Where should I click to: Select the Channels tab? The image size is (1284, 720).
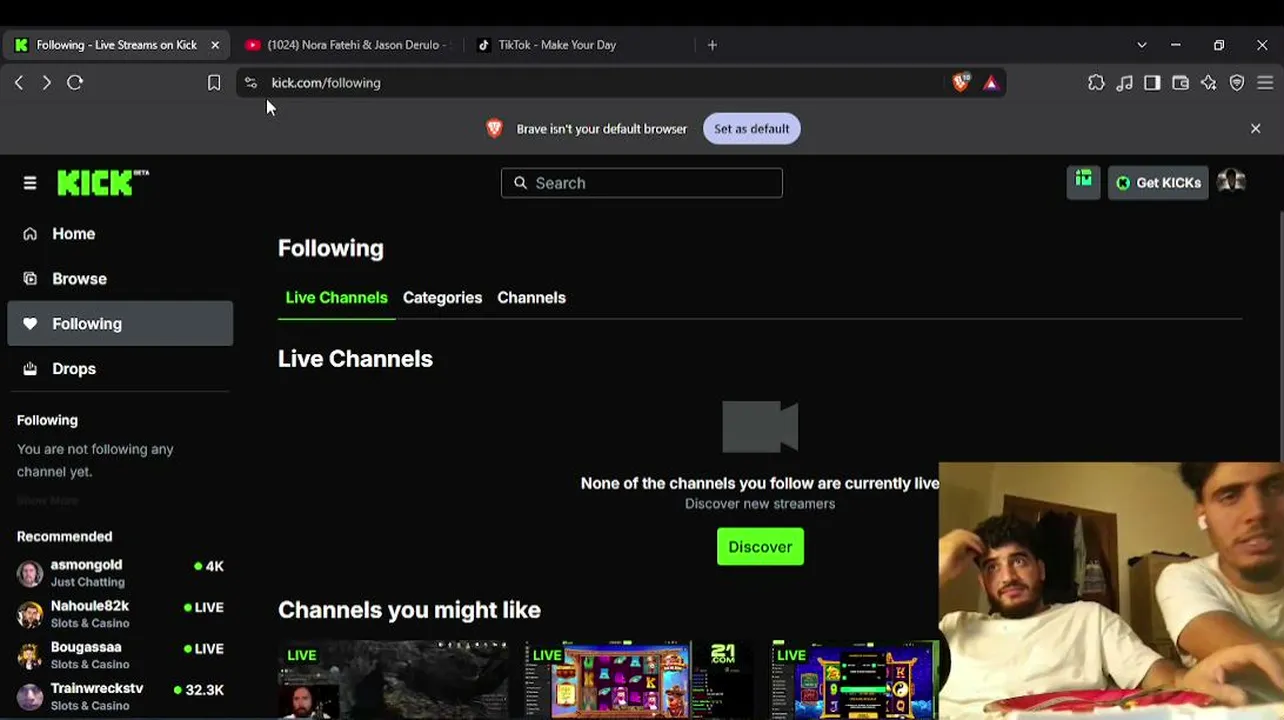[x=531, y=298]
